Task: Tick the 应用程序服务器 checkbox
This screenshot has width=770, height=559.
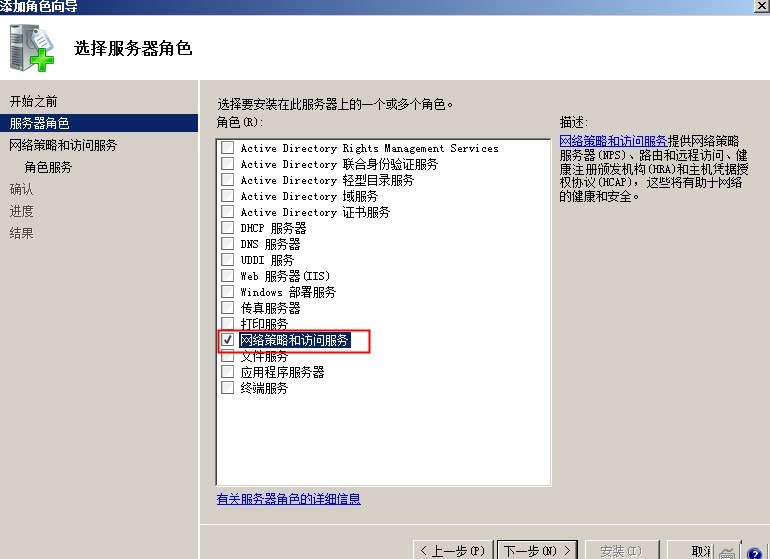Action: click(227, 372)
